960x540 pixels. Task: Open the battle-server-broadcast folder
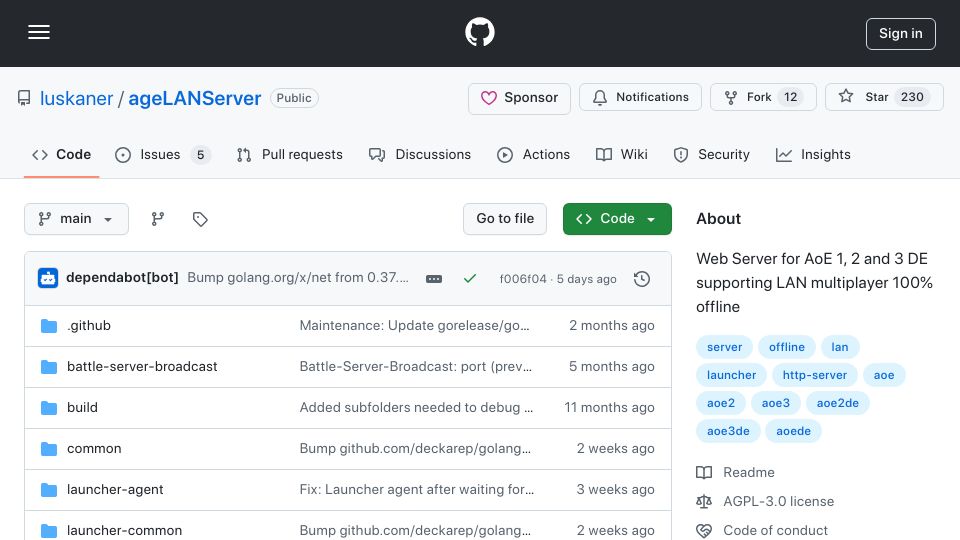point(142,367)
